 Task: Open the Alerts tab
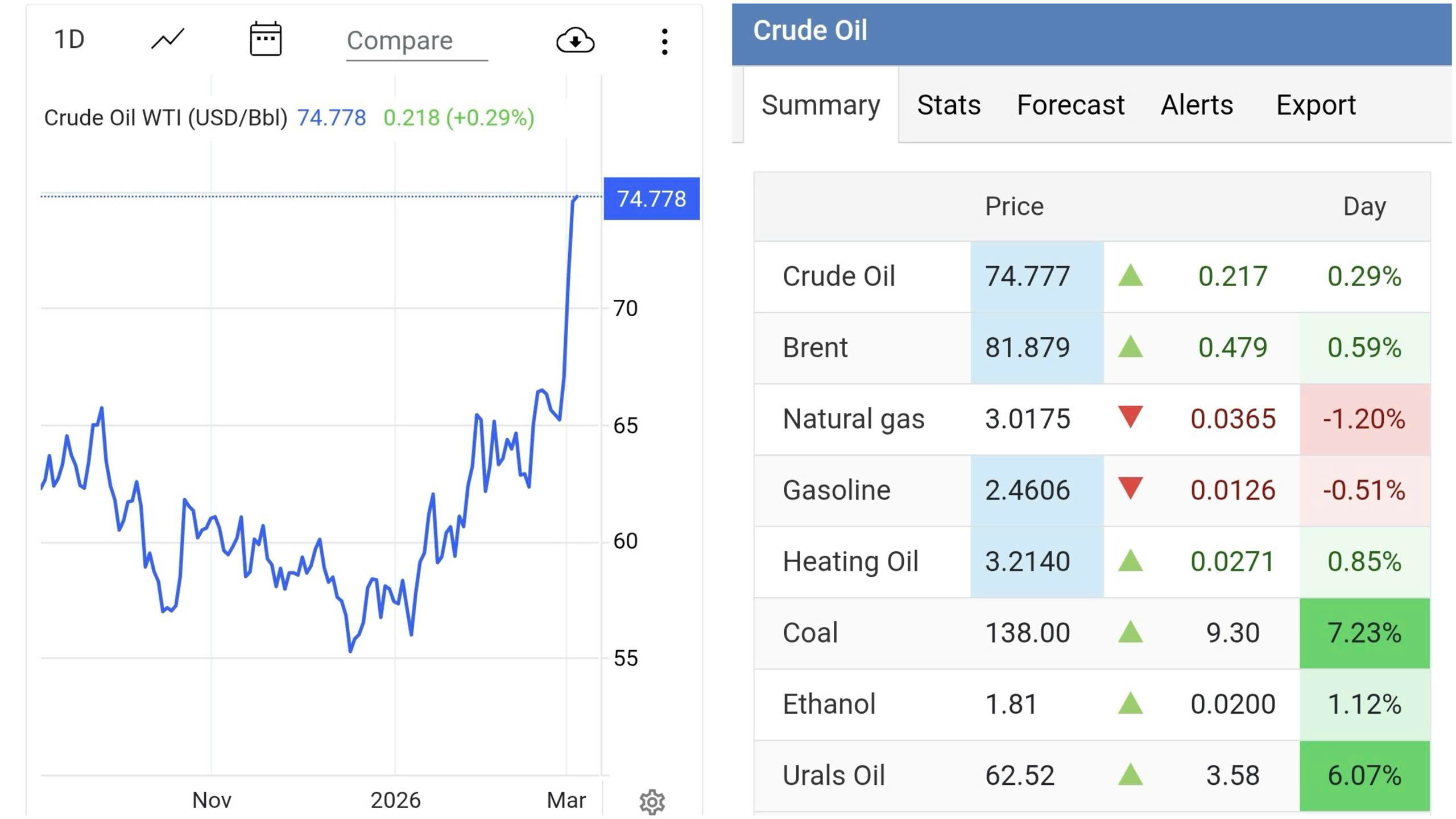click(x=1197, y=105)
